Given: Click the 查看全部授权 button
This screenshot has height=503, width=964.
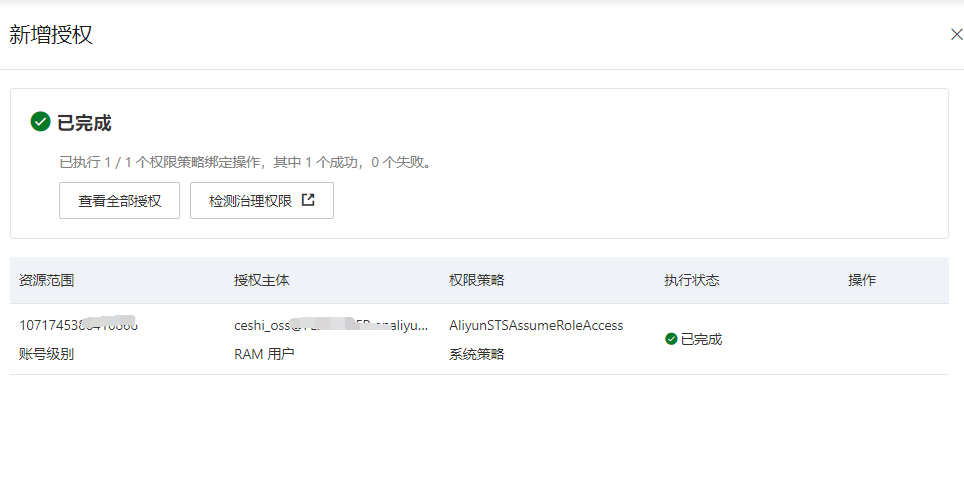Looking at the screenshot, I should pos(119,200).
